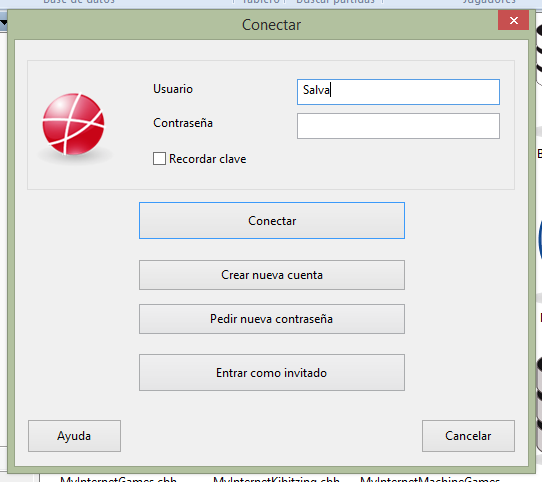Enable the Recordar clave checkbox
Viewport: 542px width, 482px height.
(x=159, y=159)
